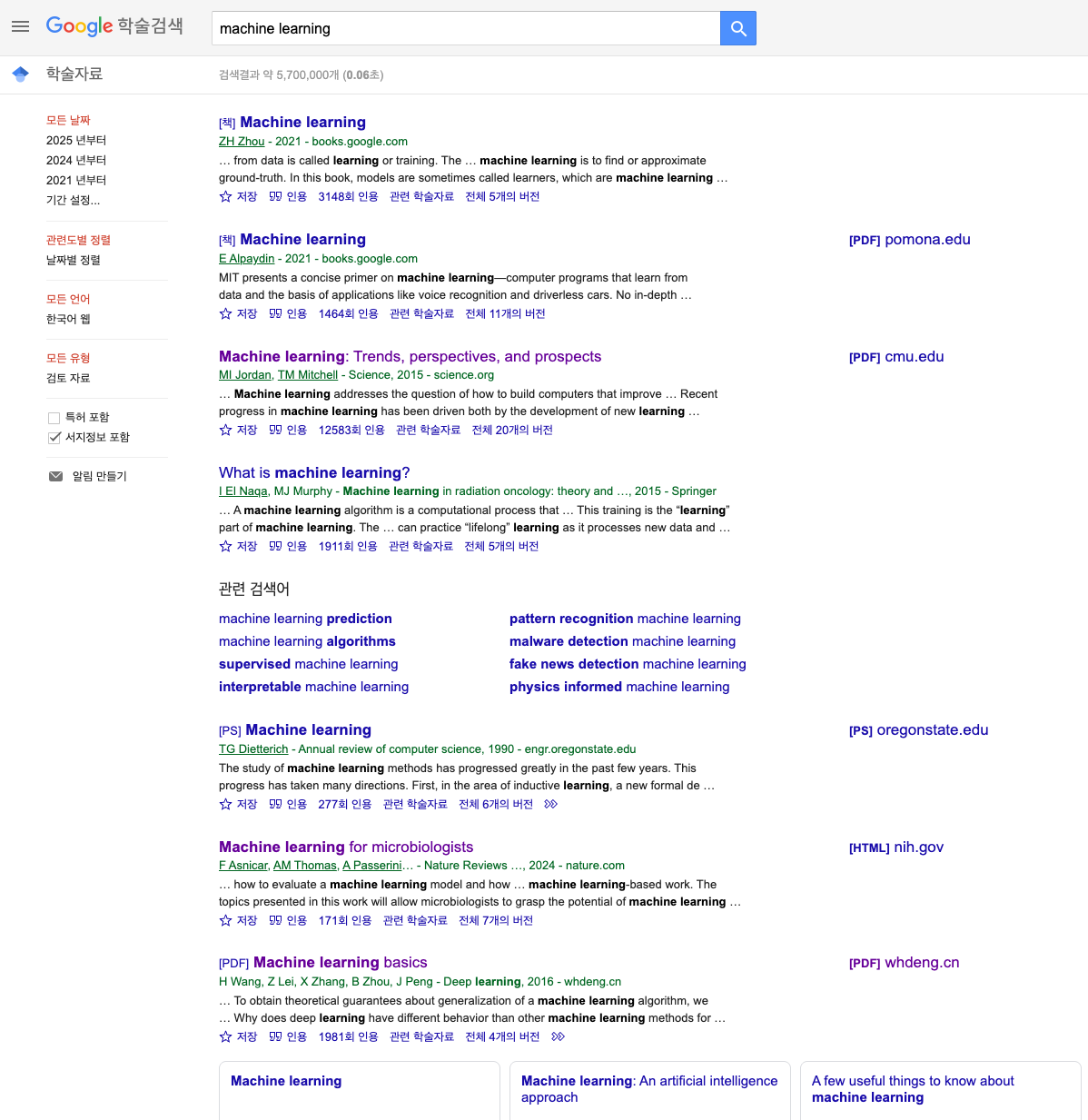This screenshot has width=1088, height=1120.
Task: Open the PDF from pomona.edu
Action: tap(909, 240)
